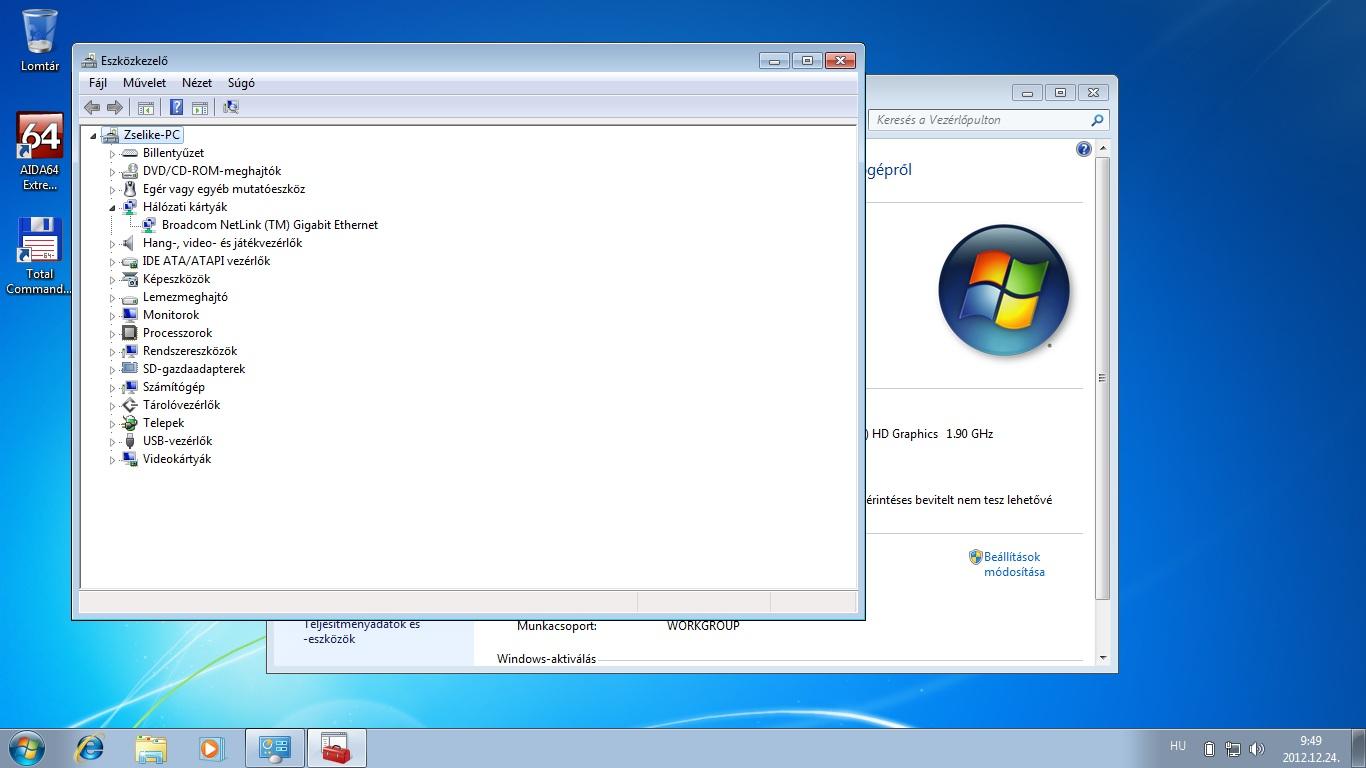Select the Lemezmeghajtó label
Image resolution: width=1366 pixels, height=768 pixels.
(x=185, y=297)
